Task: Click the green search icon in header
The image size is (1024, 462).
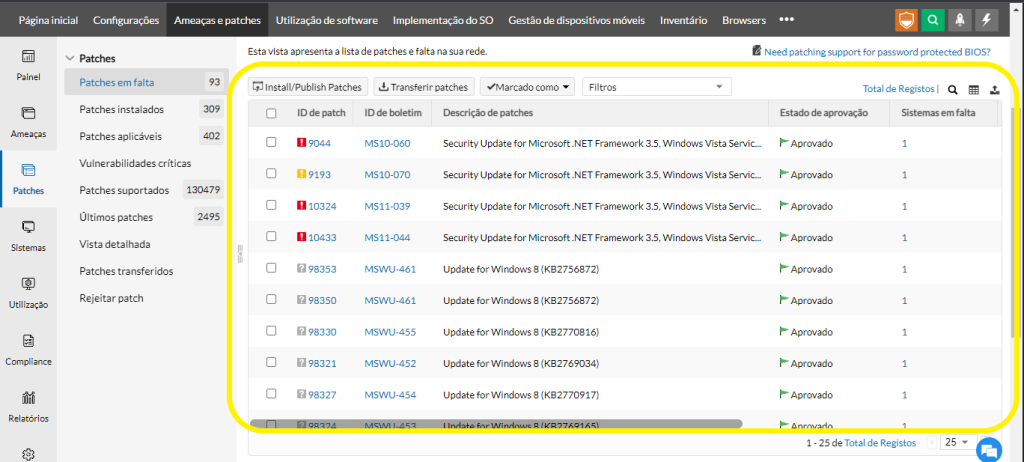Action: [x=932, y=19]
